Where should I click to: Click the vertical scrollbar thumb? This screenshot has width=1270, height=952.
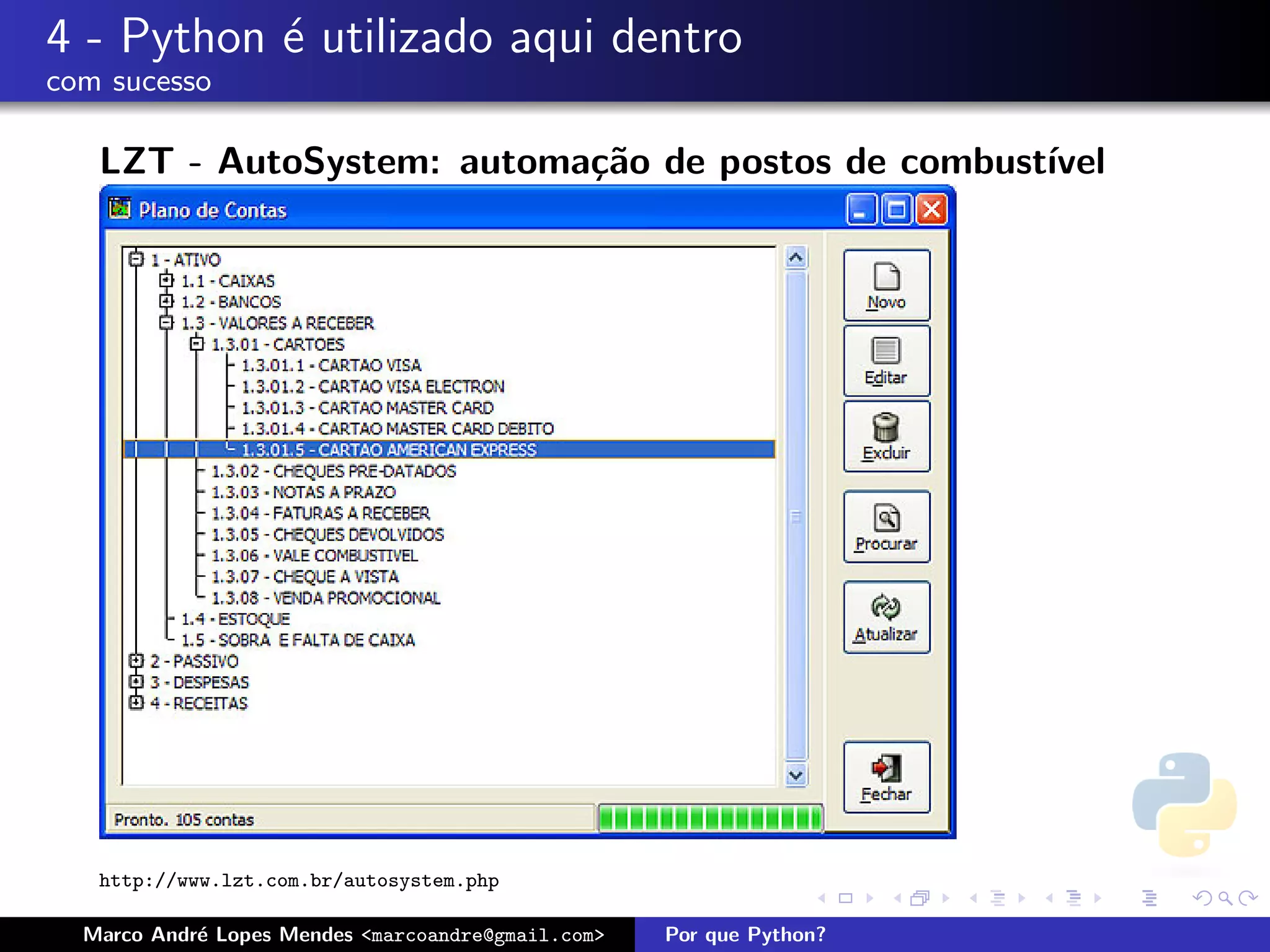click(x=796, y=516)
